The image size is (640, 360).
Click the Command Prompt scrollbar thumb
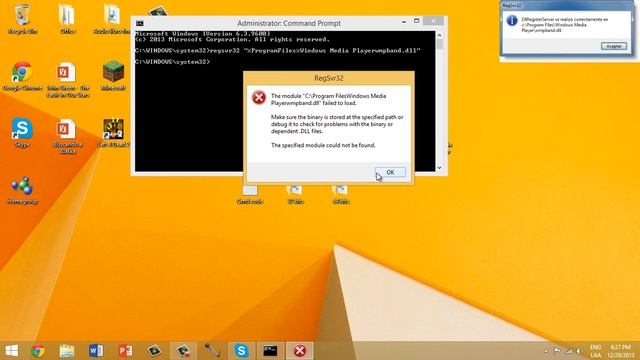(x=439, y=44)
